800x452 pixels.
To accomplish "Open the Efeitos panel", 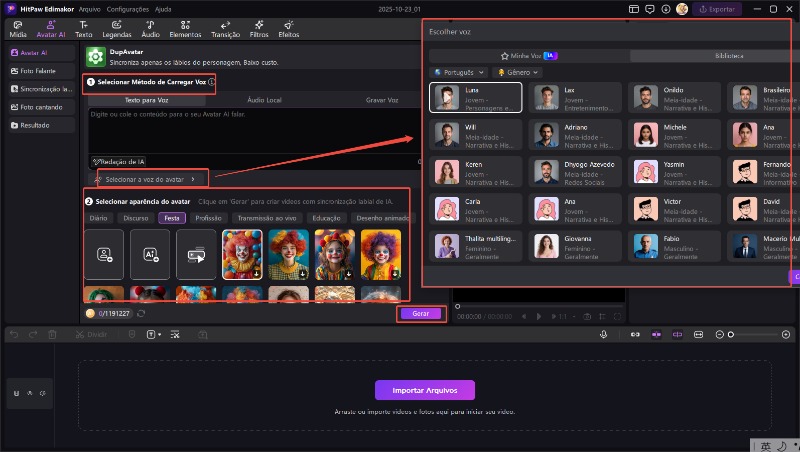I will 288,28.
